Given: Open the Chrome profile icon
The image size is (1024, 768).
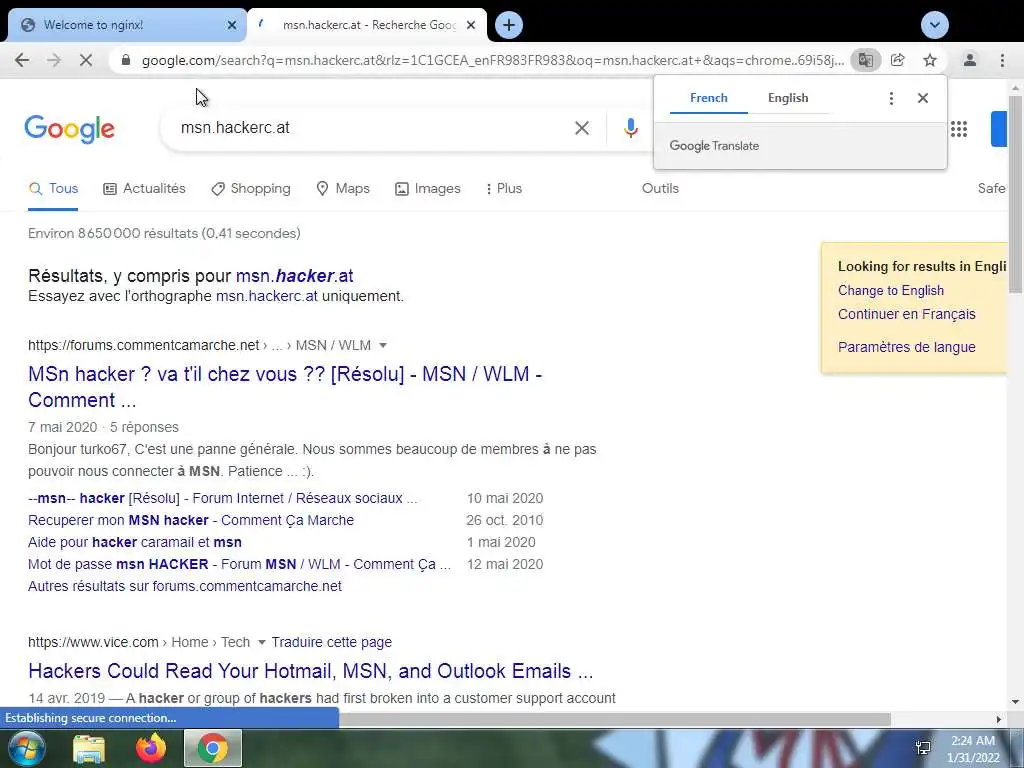Looking at the screenshot, I should coord(970,60).
